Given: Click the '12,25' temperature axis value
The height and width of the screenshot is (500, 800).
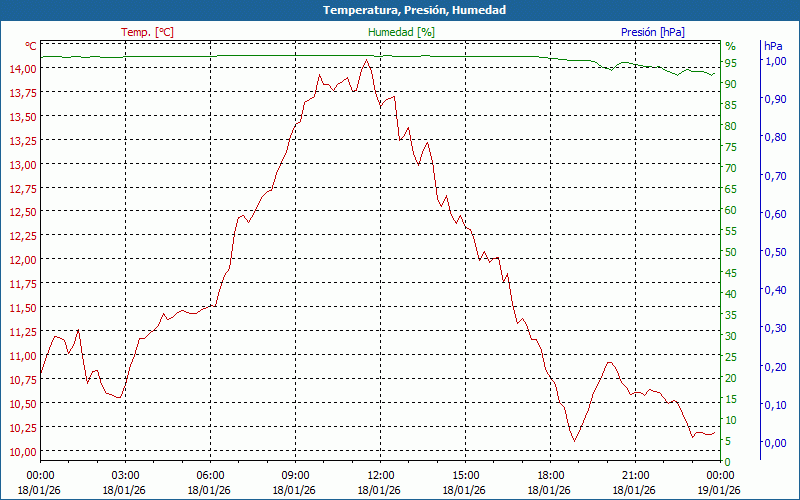Looking at the screenshot, I should pos(23,236).
